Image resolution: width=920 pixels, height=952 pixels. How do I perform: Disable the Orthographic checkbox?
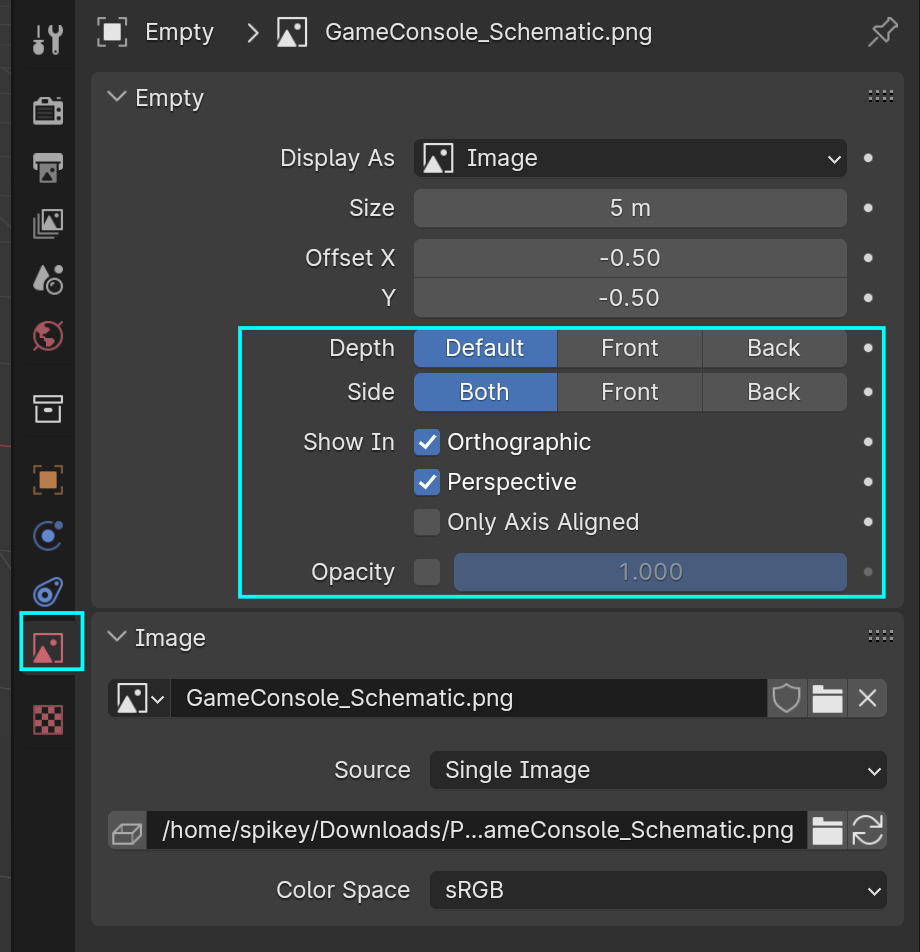(x=428, y=442)
